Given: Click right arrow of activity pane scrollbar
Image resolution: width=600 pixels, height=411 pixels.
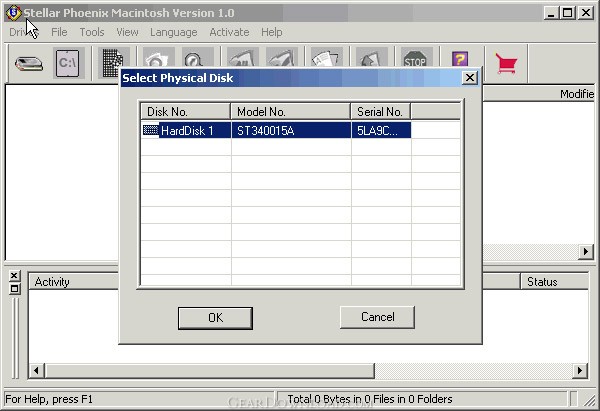Looking at the screenshot, I should click(x=580, y=370).
